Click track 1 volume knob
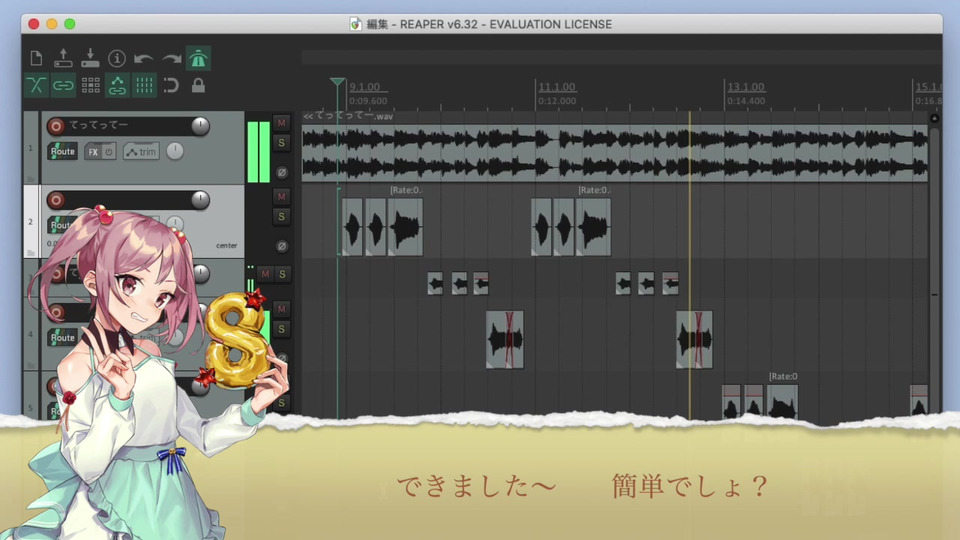Viewport: 960px width, 540px height. (x=200, y=126)
